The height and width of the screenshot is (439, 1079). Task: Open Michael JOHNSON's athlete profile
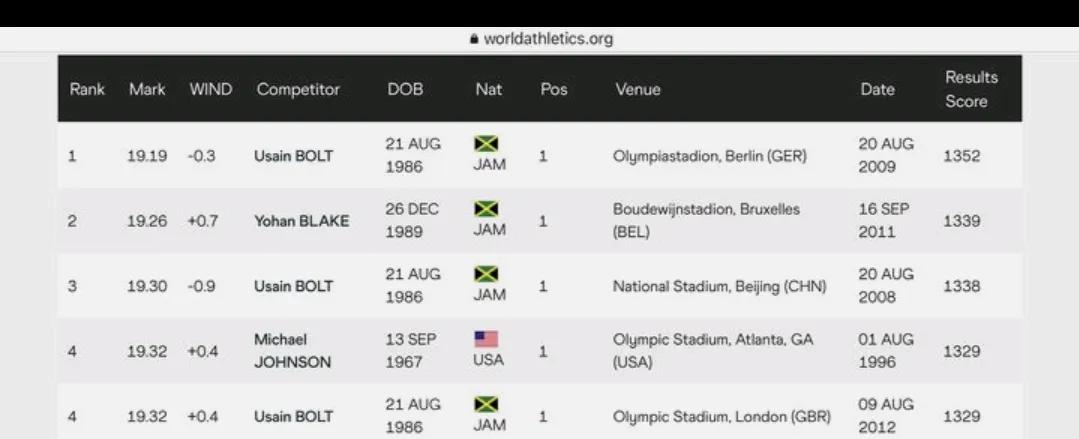pyautogui.click(x=293, y=351)
